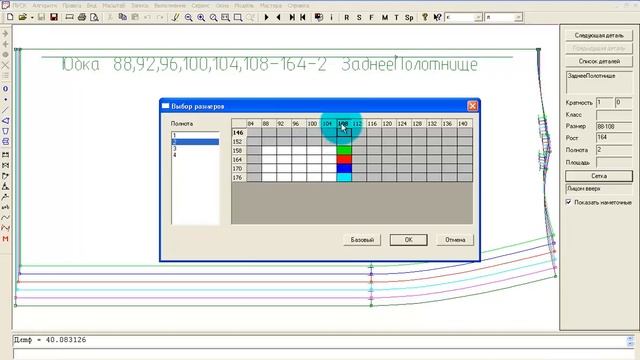Image resolution: width=640 pixels, height=360 pixels.
Task: Select Полнота value 1 in list
Action: click(x=195, y=135)
